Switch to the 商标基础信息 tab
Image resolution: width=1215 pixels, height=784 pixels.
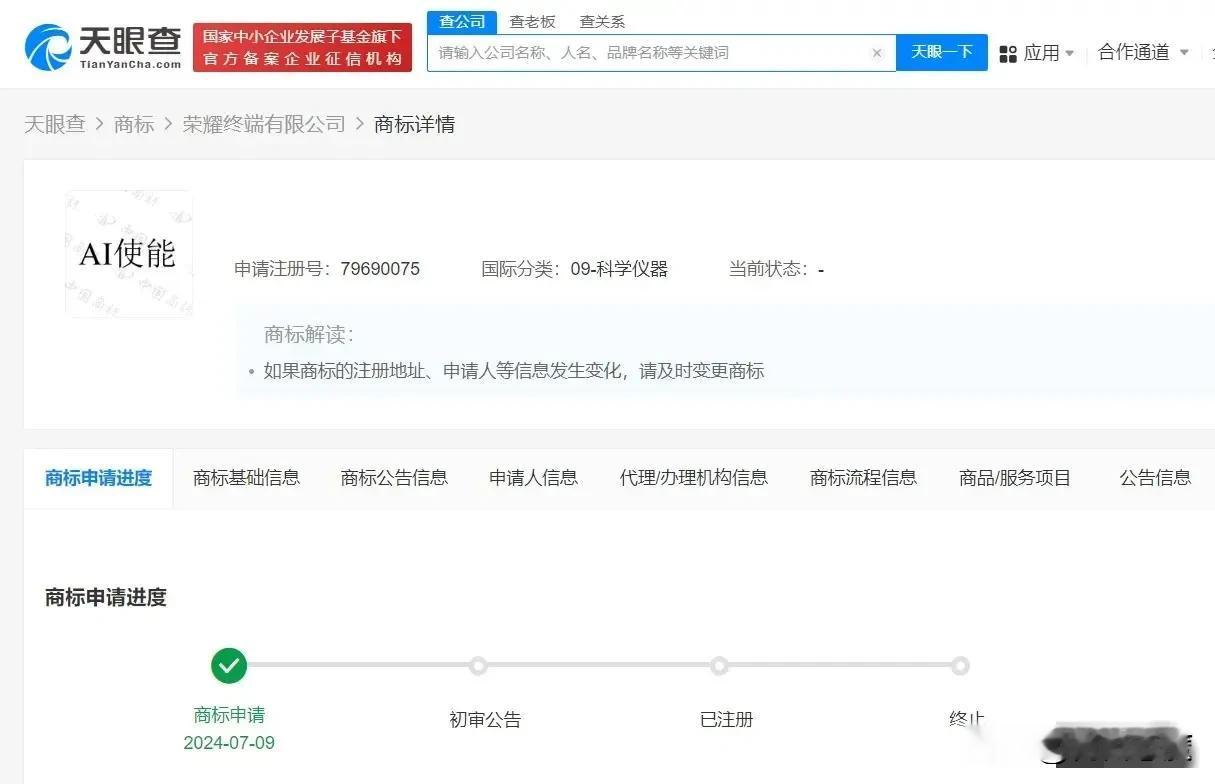tap(246, 478)
